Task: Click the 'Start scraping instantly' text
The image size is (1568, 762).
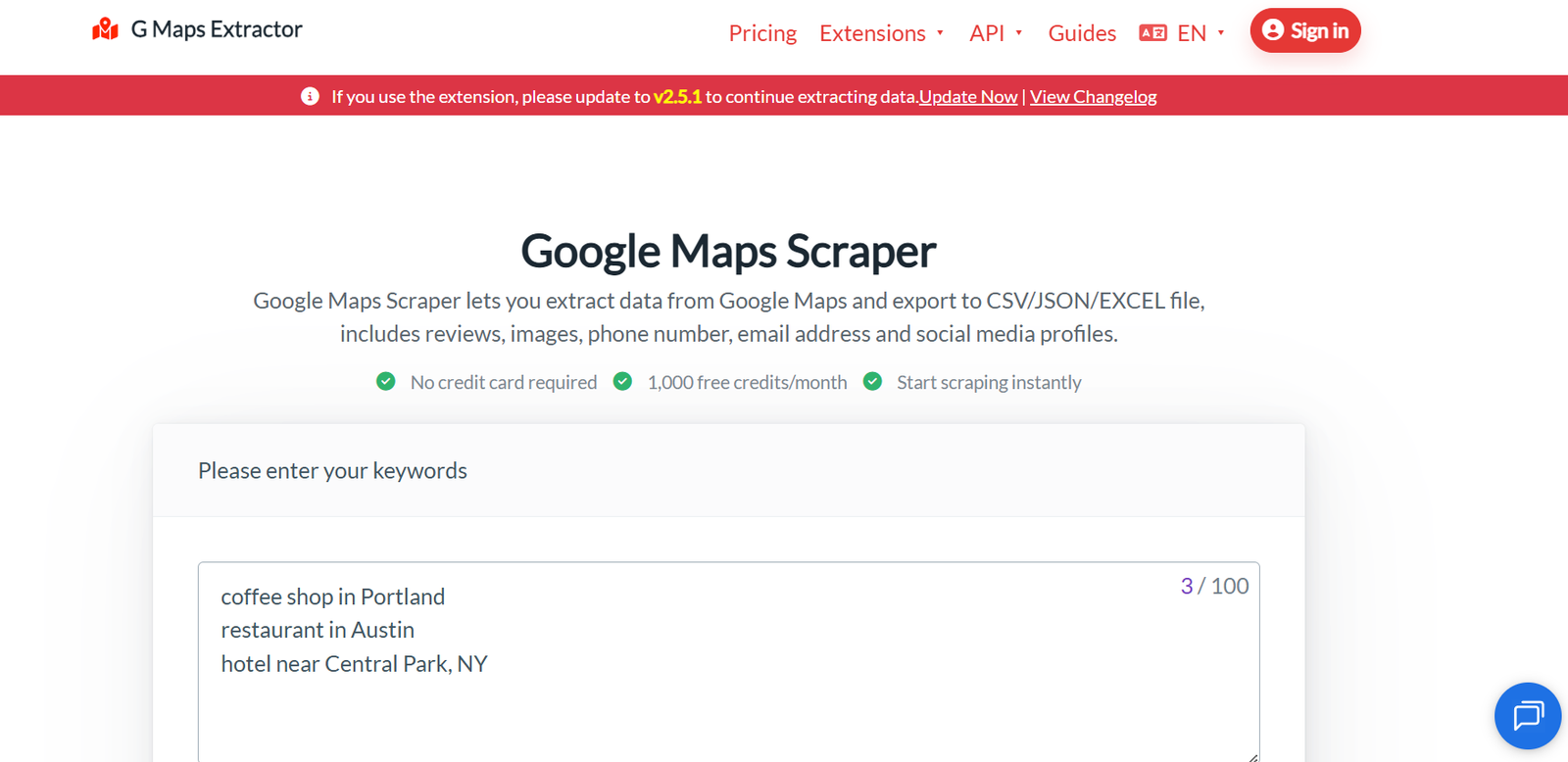Action: click(x=989, y=382)
